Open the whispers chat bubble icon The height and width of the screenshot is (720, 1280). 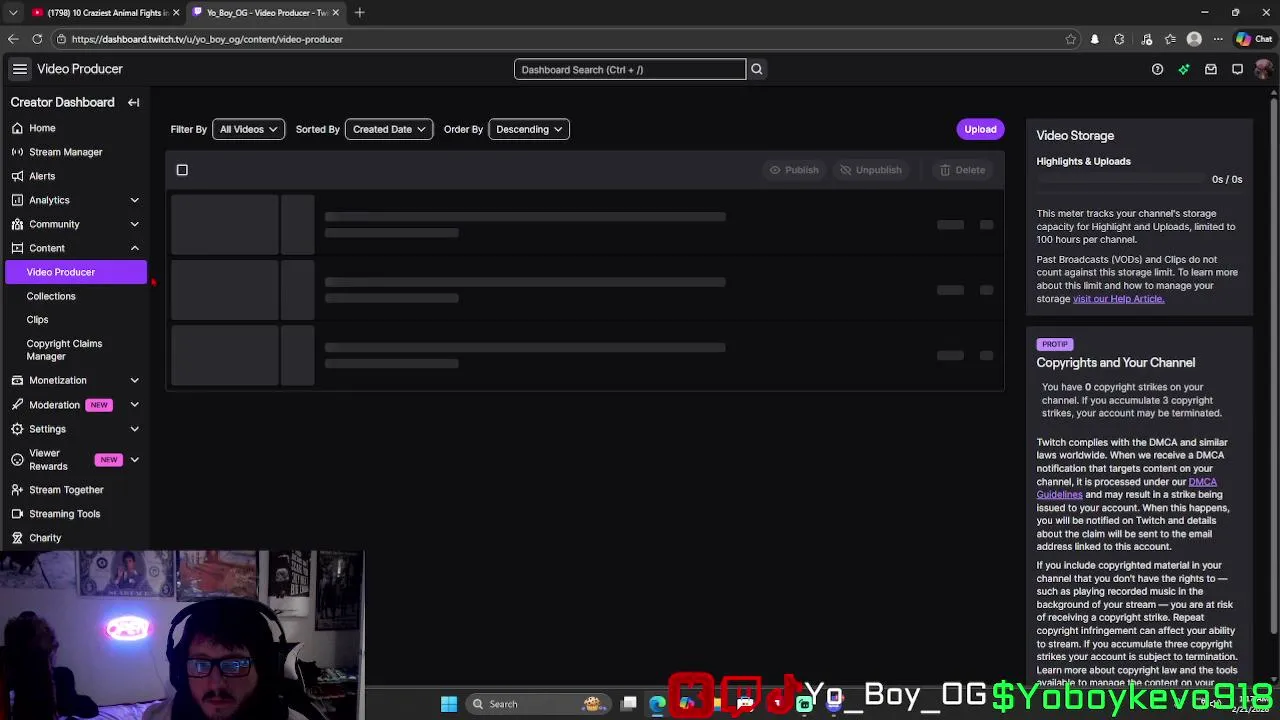click(x=1237, y=69)
